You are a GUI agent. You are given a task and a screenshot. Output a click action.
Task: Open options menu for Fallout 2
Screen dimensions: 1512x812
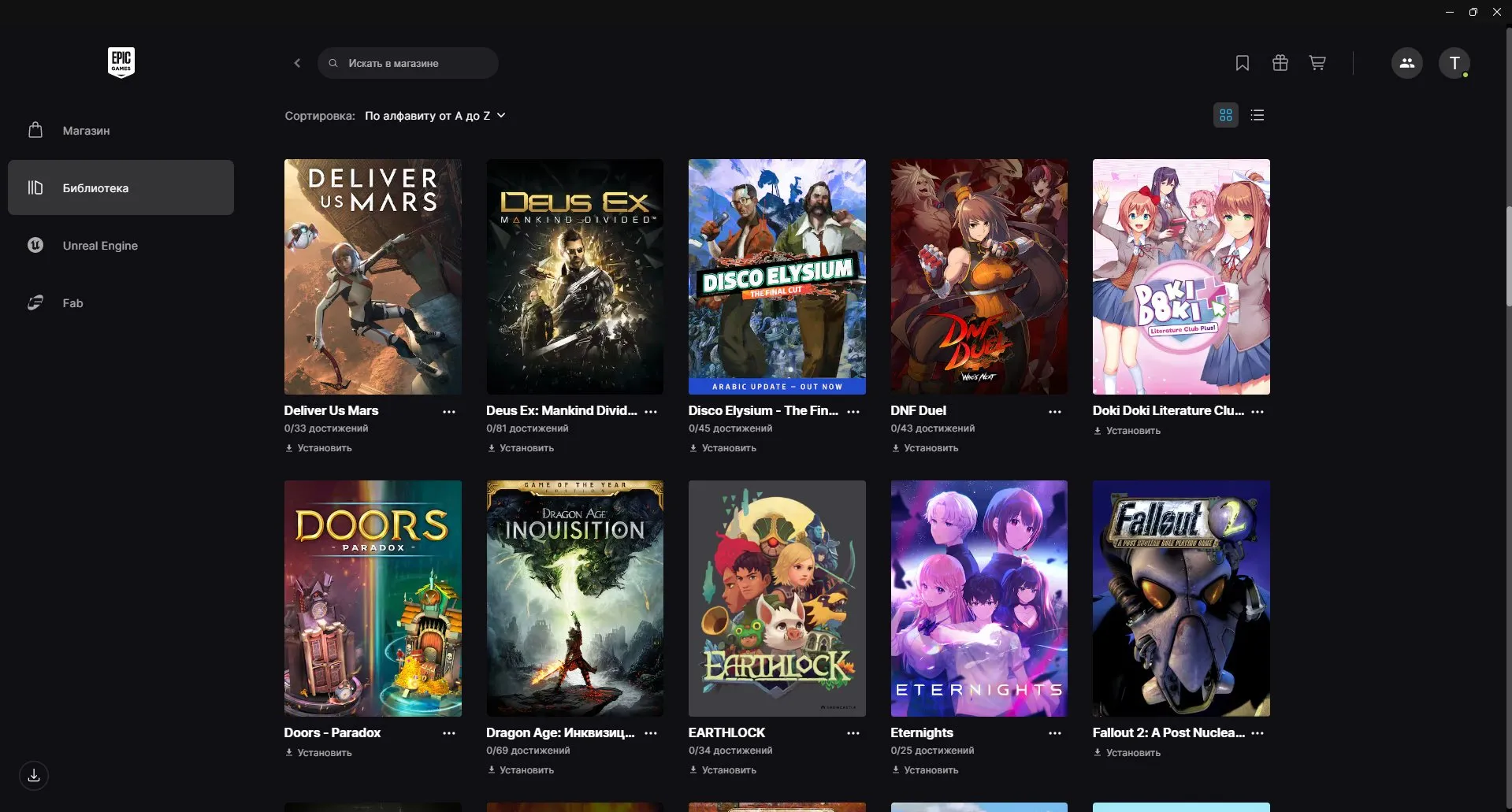tap(1258, 733)
